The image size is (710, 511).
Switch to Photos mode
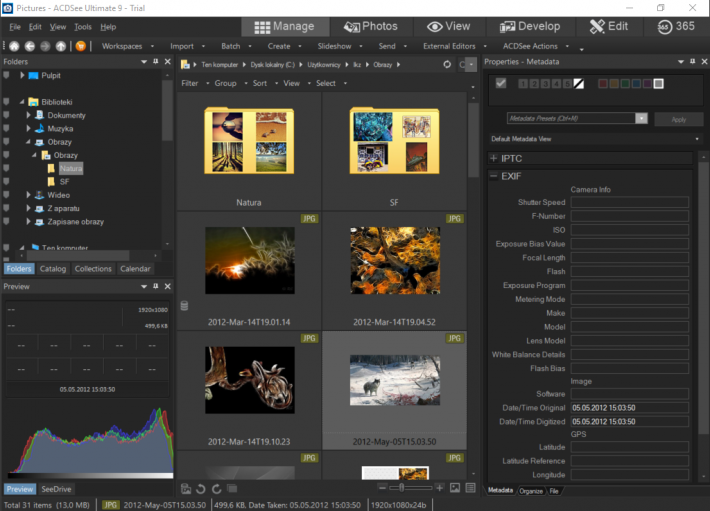tap(371, 27)
